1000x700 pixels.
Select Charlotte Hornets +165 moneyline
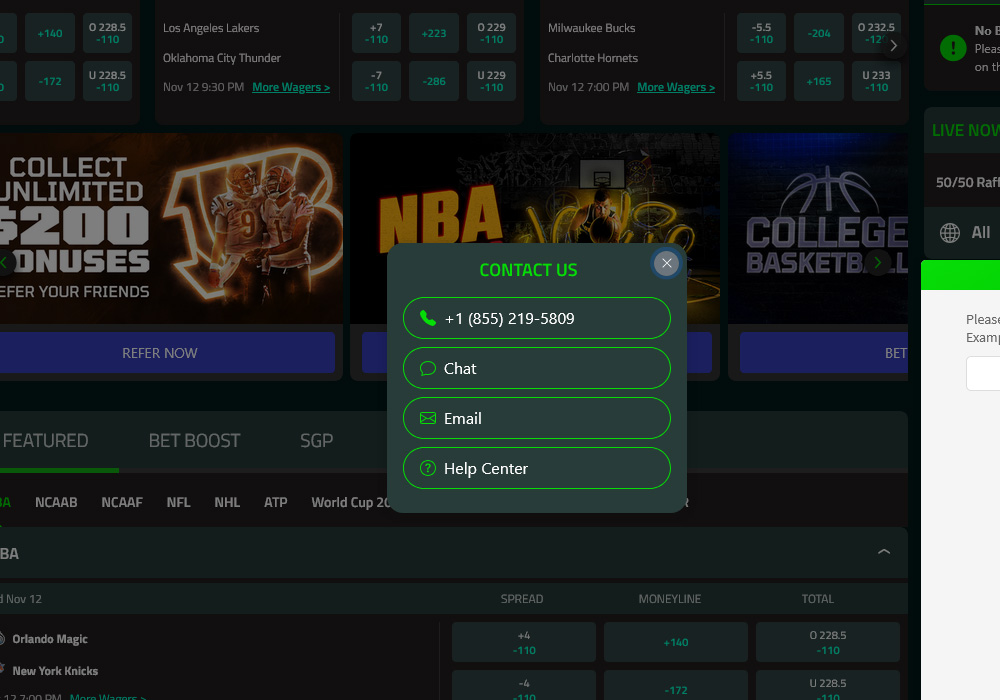(818, 81)
